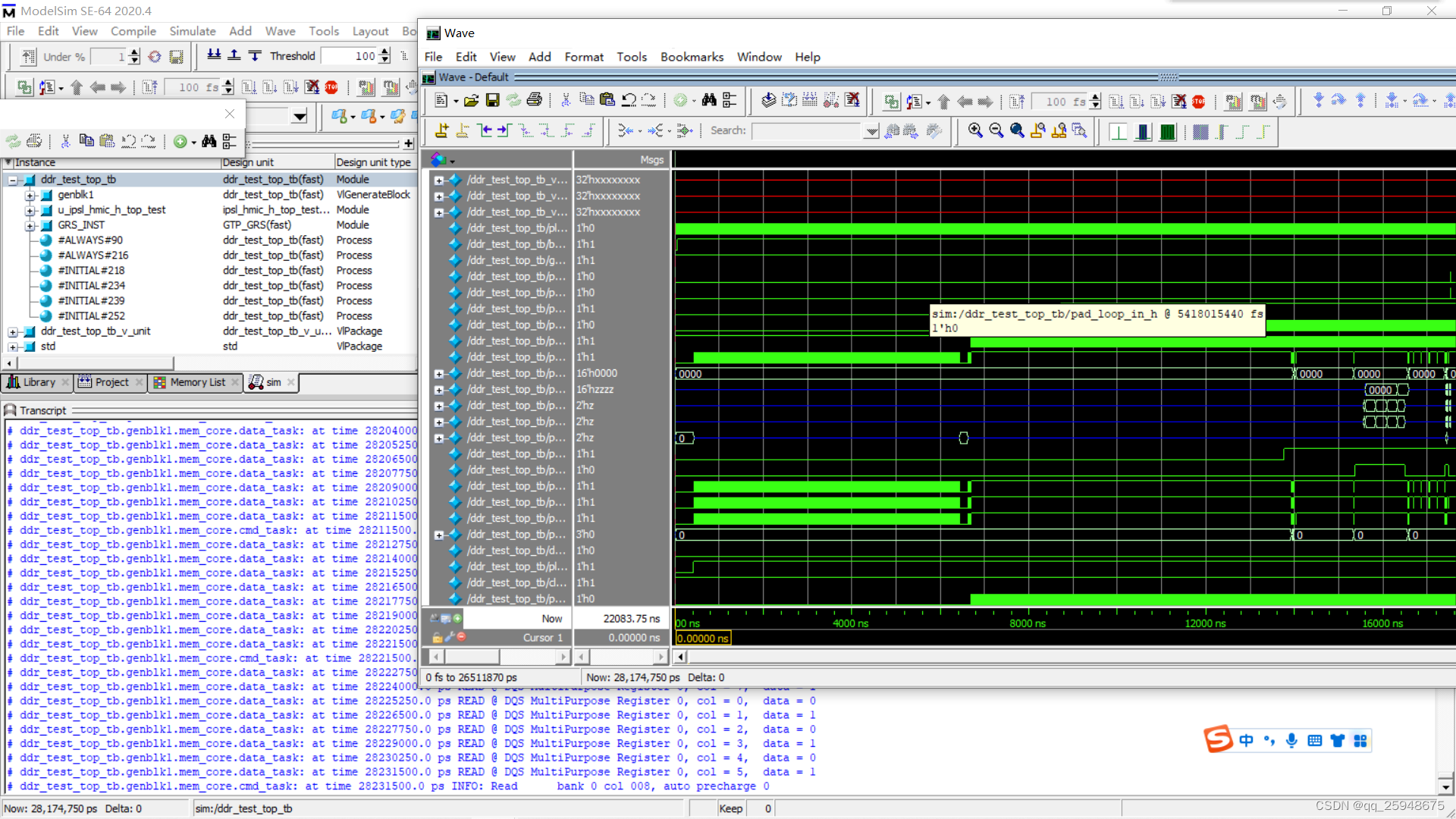Screen dimensions: 1456x819
Task: Click the waveform horizontal scrollbar left arrow
Action: coord(681,657)
